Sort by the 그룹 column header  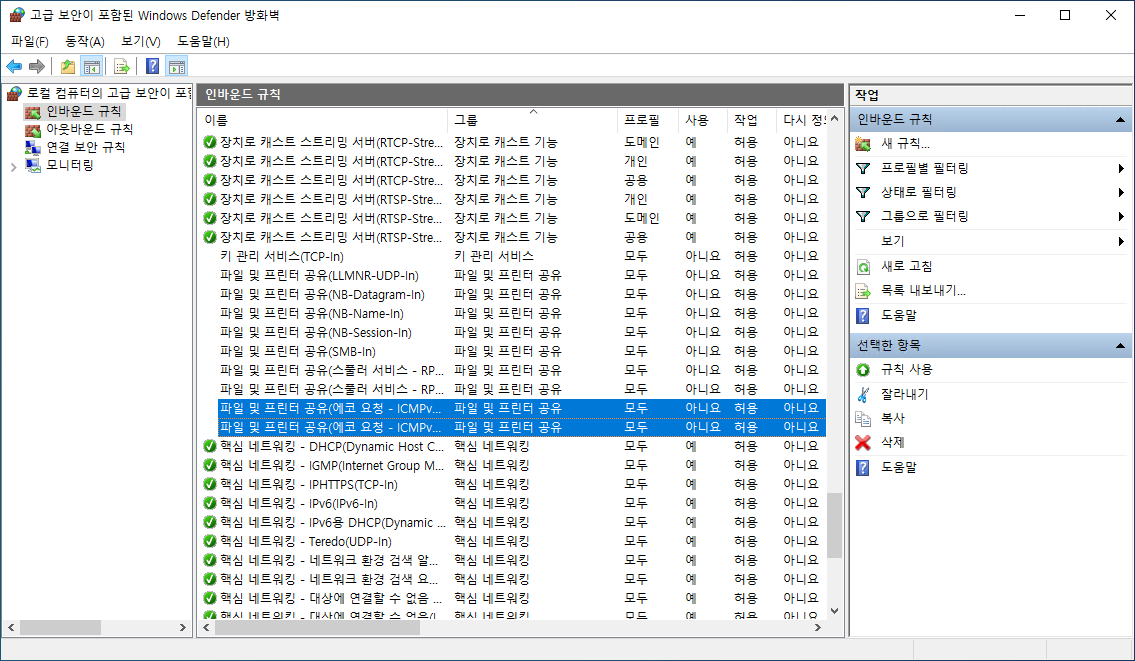[x=533, y=120]
